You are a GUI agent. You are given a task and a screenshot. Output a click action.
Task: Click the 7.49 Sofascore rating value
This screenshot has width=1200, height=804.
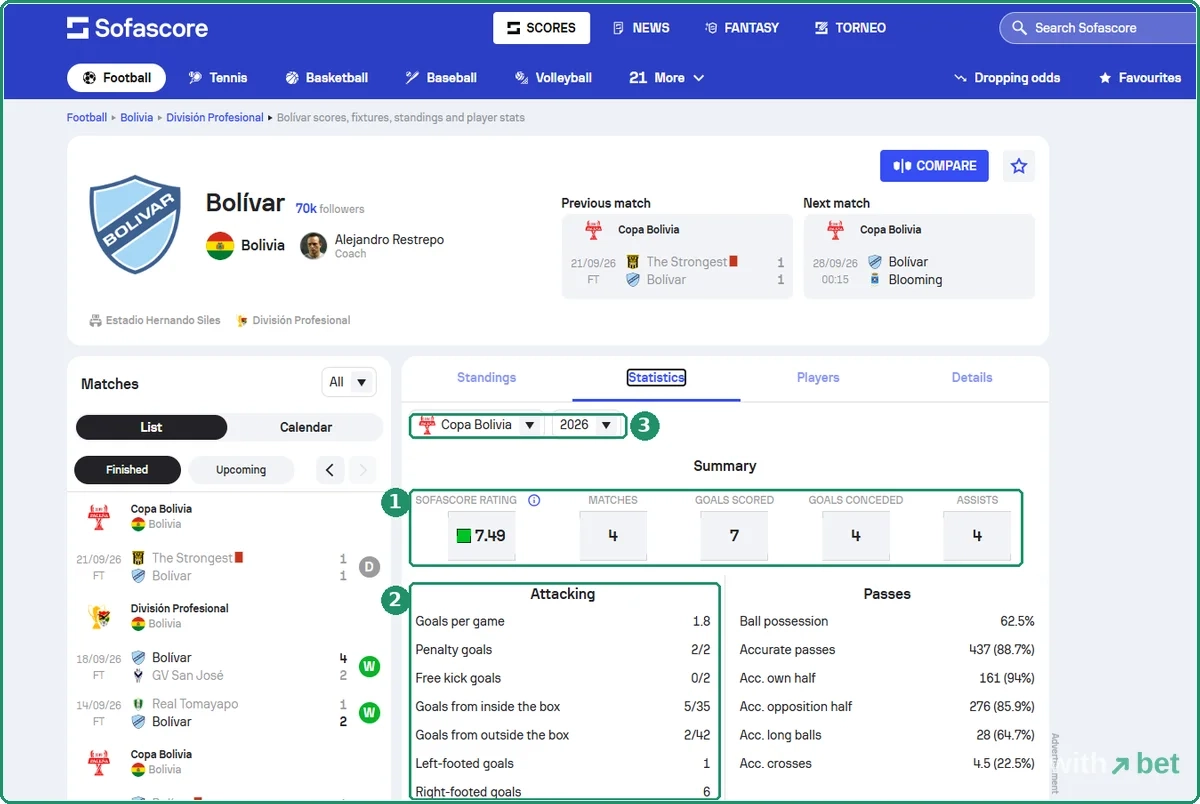481,536
